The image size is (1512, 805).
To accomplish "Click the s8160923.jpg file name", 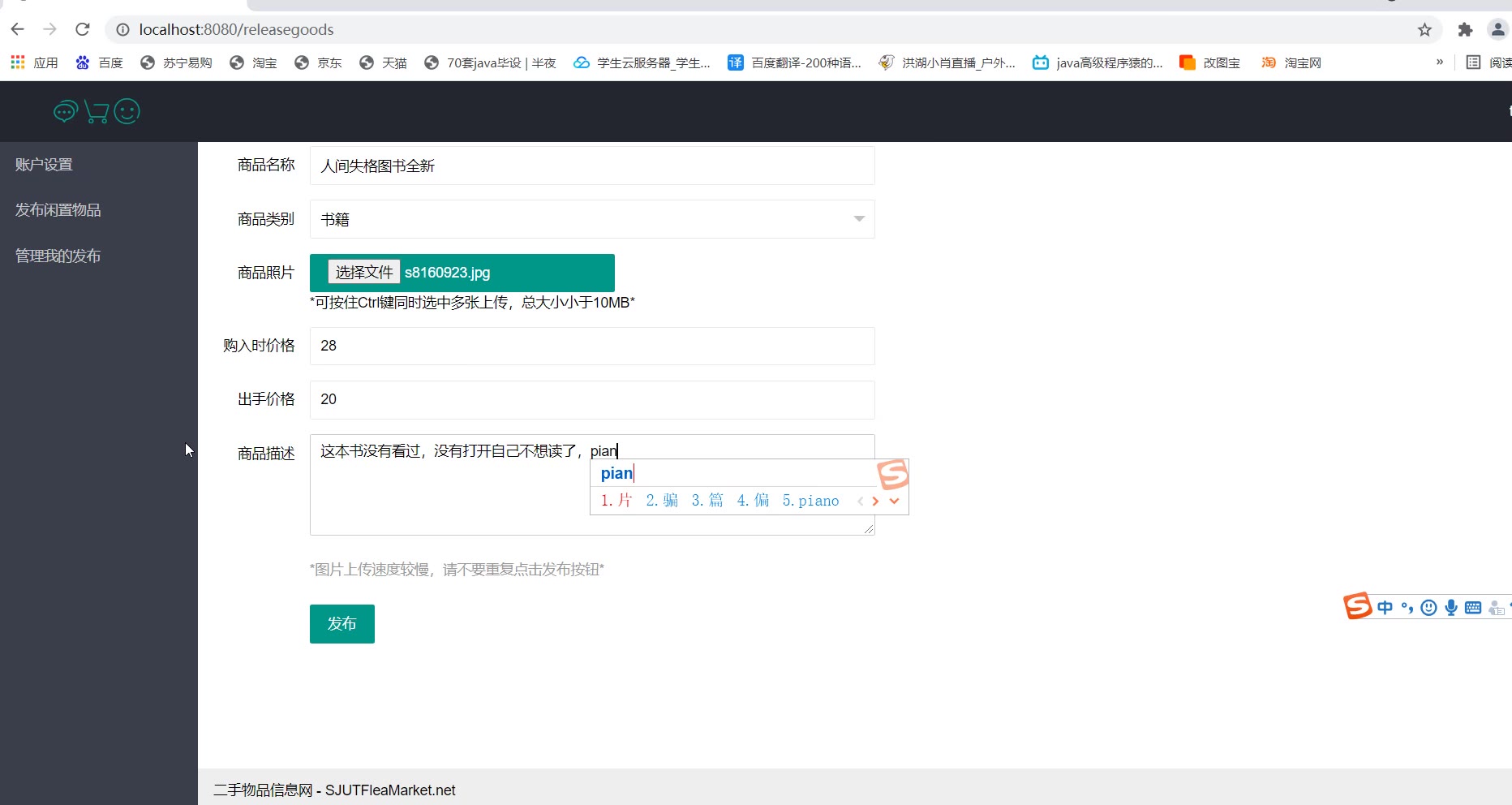I will [447, 273].
